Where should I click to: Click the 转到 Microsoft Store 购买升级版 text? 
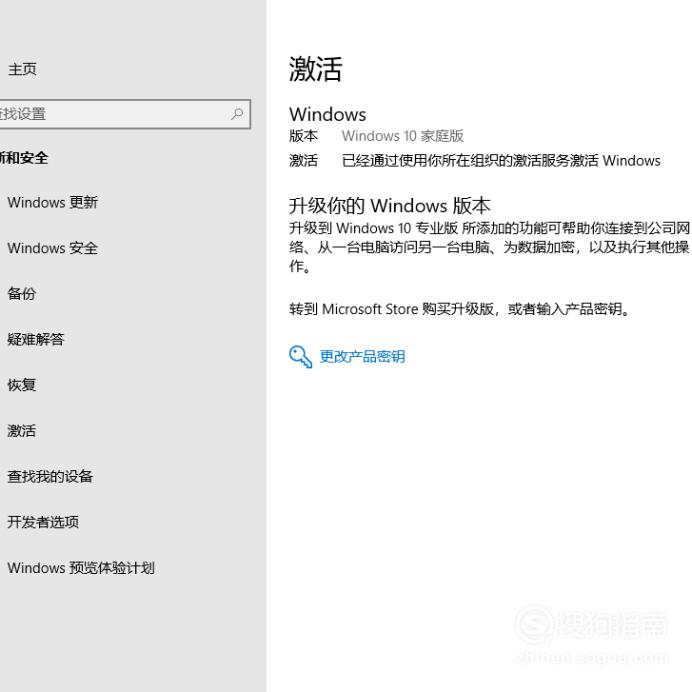391,309
